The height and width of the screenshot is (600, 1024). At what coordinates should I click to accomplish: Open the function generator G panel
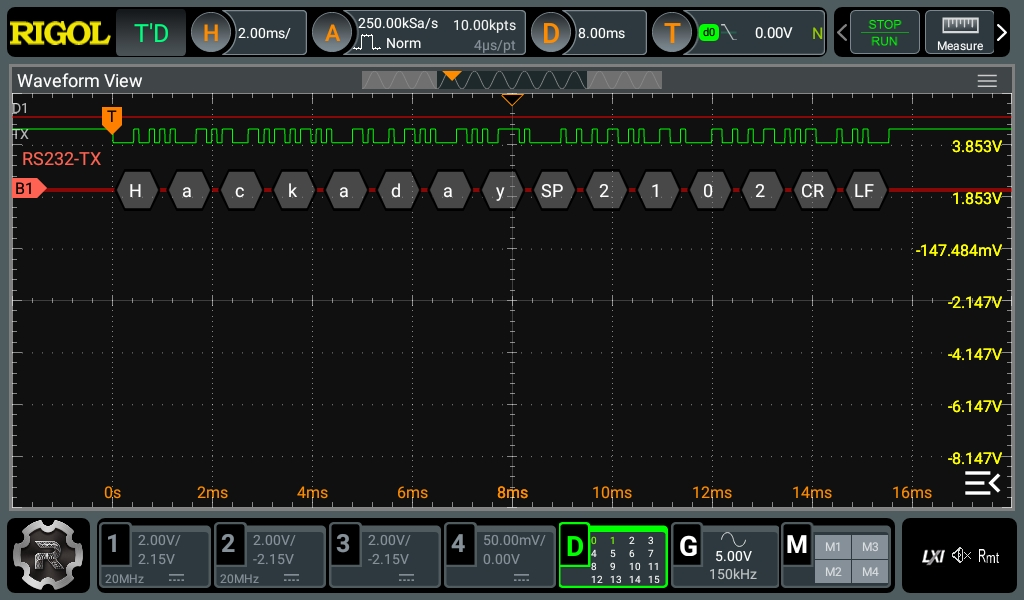(x=688, y=546)
